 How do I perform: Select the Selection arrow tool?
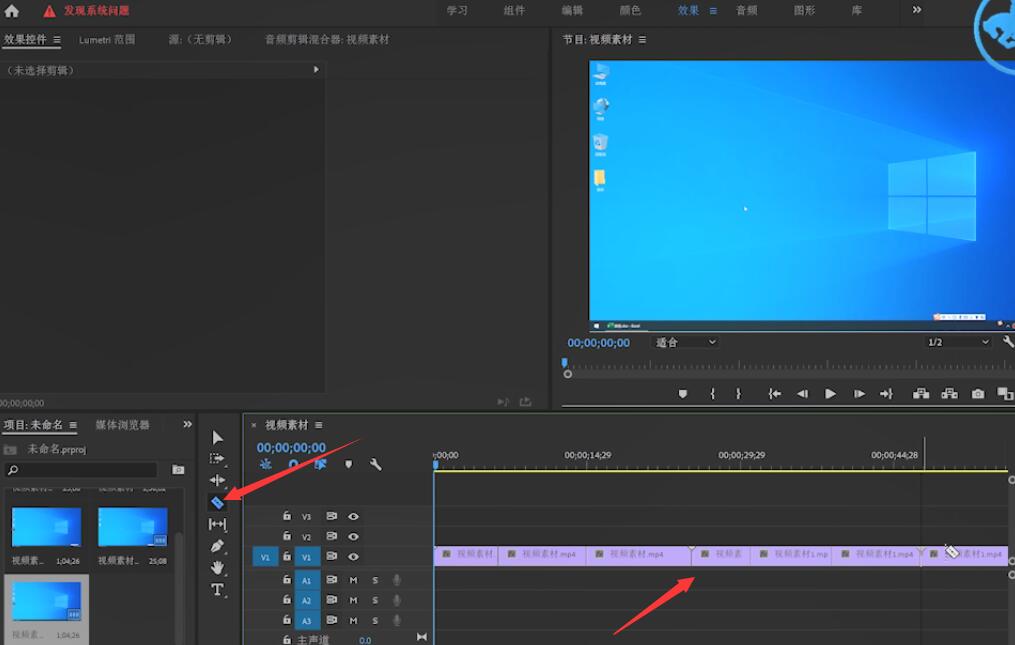click(x=218, y=437)
